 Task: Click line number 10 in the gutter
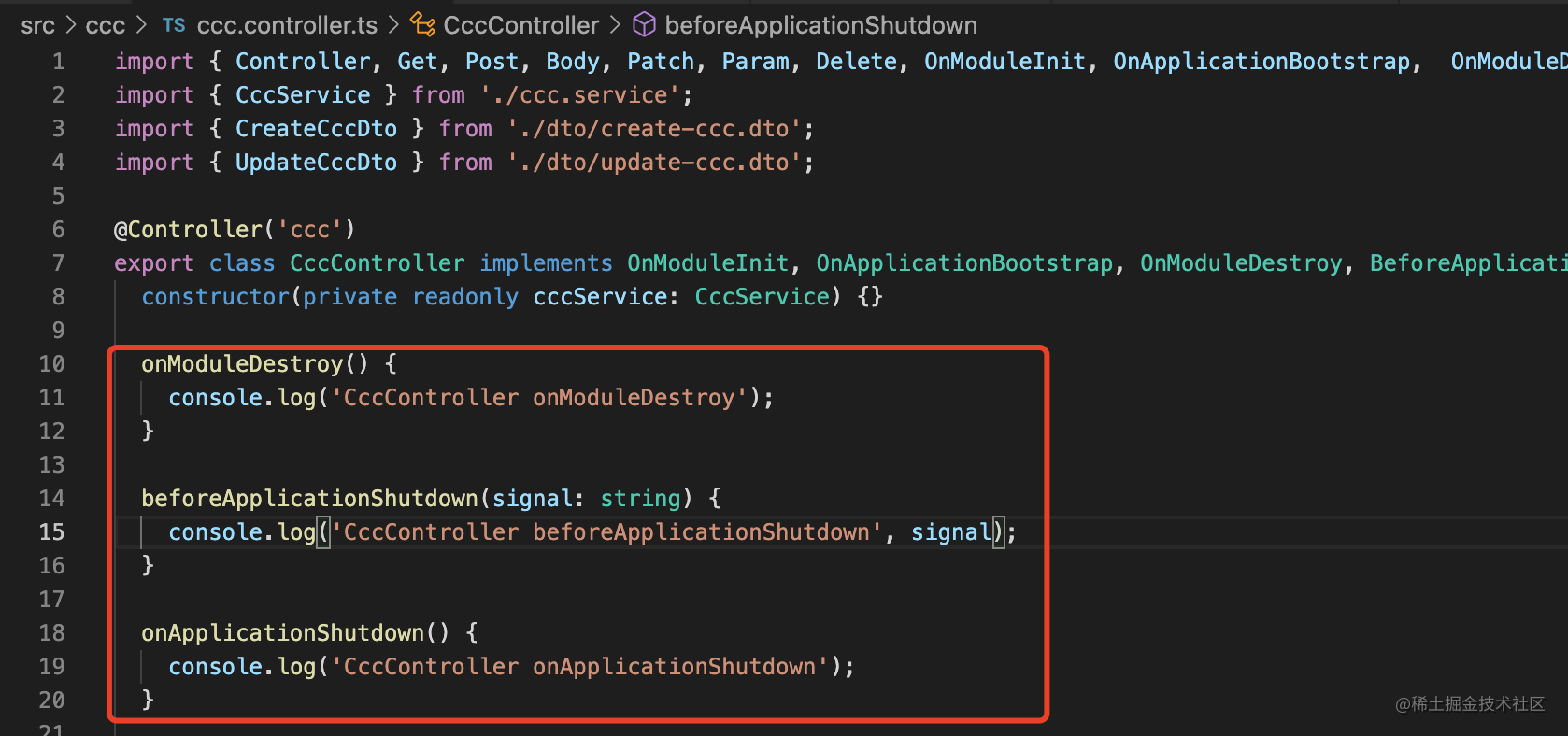(52, 364)
